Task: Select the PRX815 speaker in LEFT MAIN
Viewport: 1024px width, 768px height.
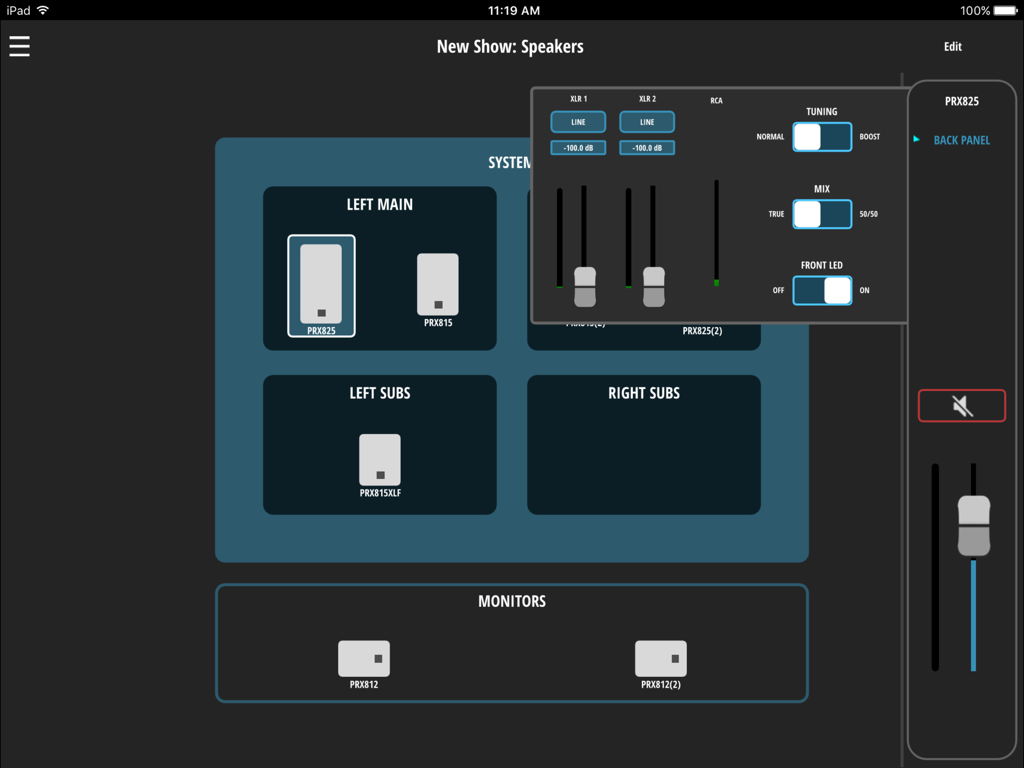Action: pyautogui.click(x=440, y=287)
